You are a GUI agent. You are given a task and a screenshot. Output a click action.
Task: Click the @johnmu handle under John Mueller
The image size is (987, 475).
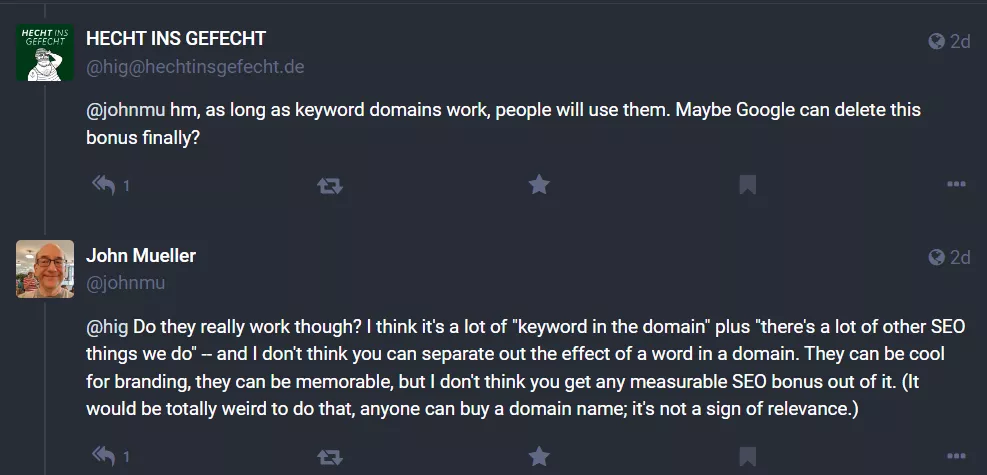(126, 283)
